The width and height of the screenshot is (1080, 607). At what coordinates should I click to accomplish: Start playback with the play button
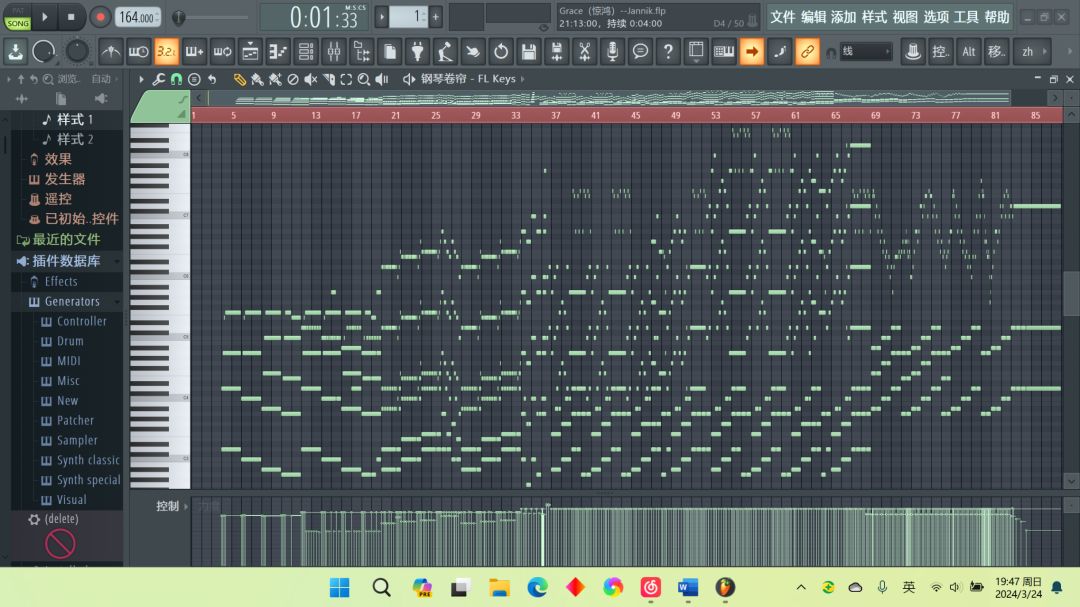tap(45, 17)
